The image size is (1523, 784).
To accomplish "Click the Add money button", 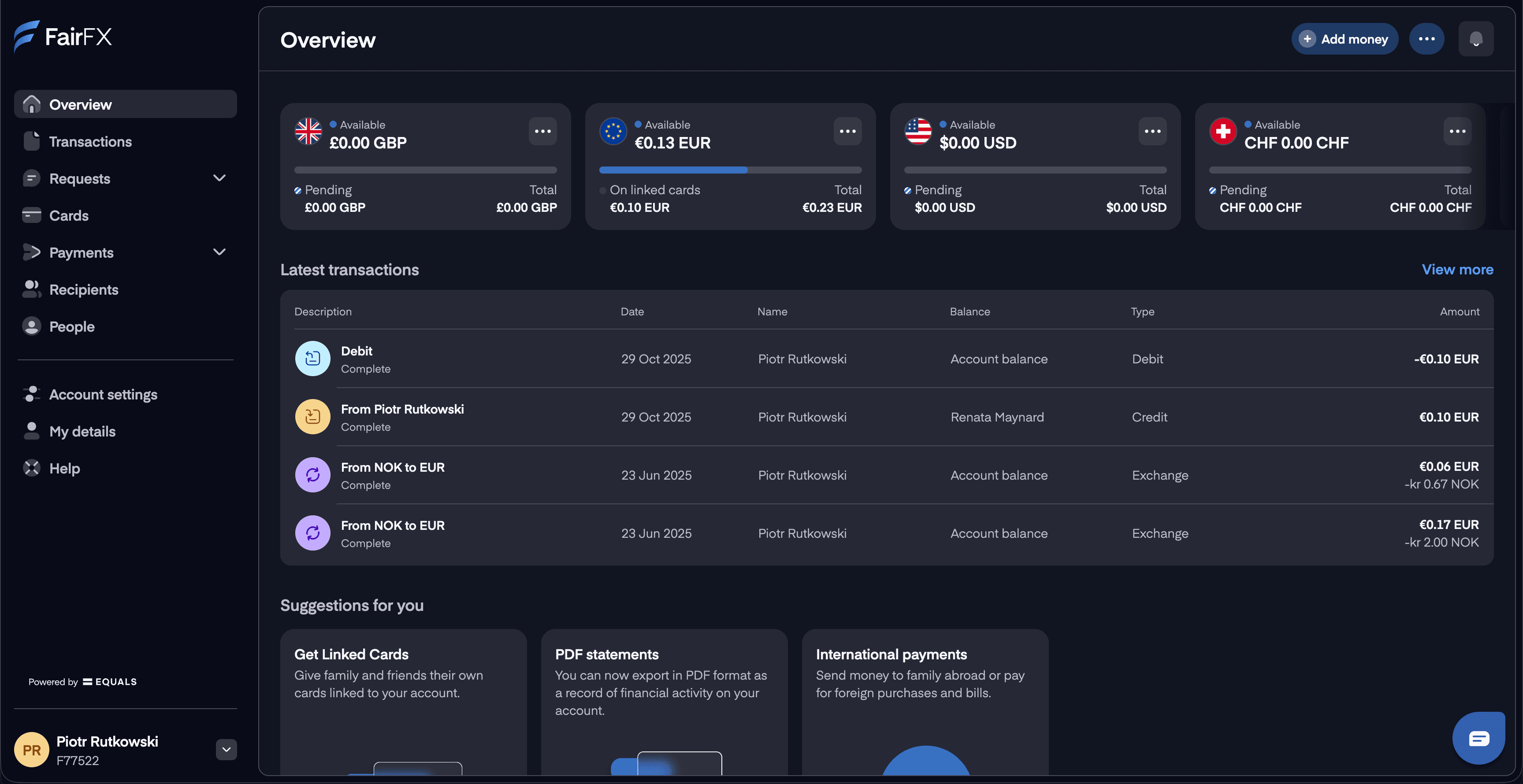I will click(1345, 38).
